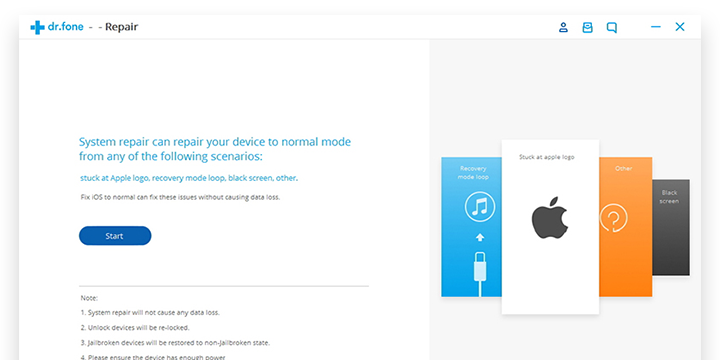Click the question mark circle icon
720x360 pixels.
click(613, 218)
